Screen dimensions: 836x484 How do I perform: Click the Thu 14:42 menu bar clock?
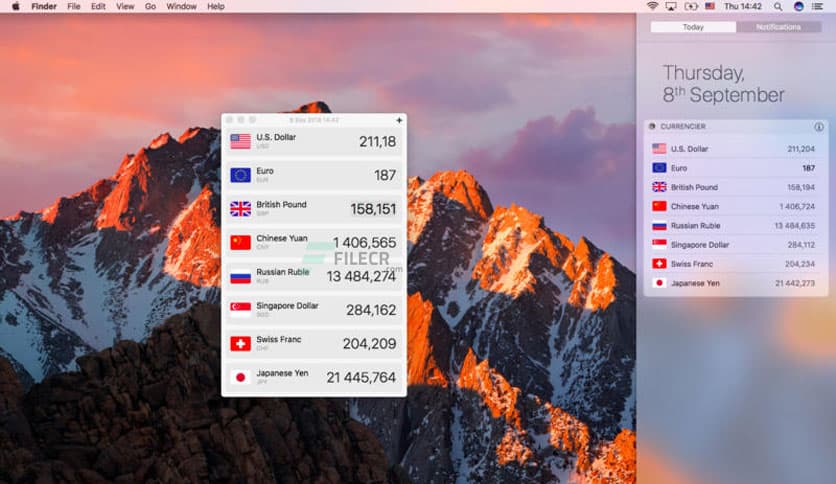[743, 6]
